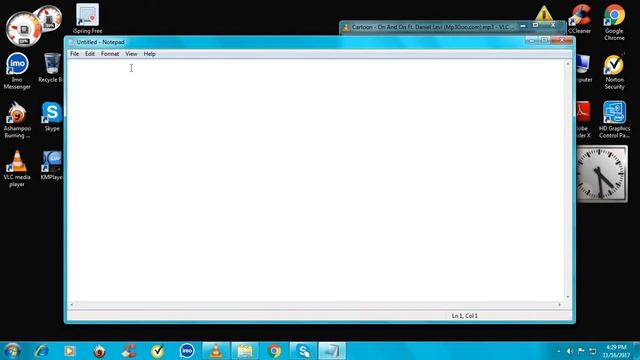The image size is (640, 360).
Task: Click the 'Ln 1, Col 1' status bar text
Action: [x=464, y=316]
